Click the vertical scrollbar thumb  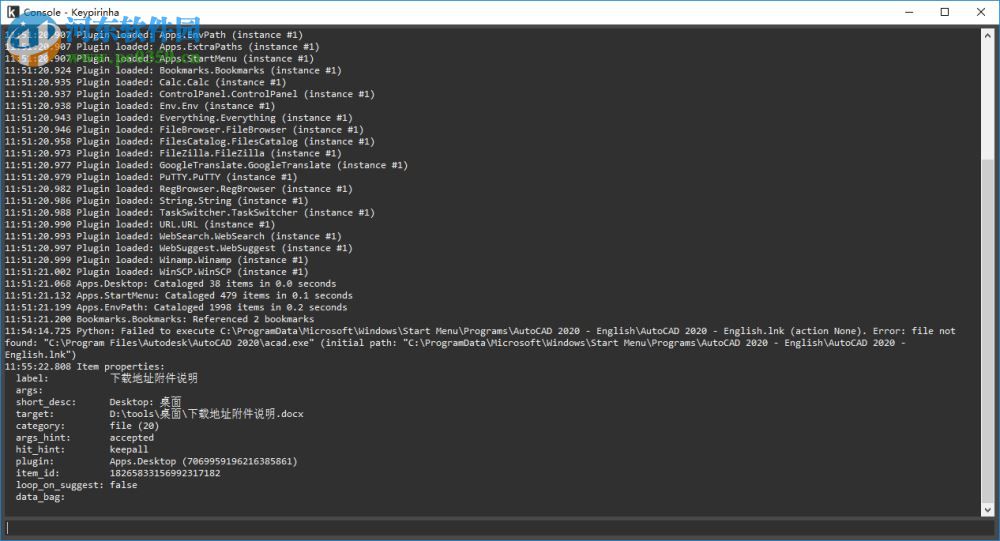coord(987,329)
